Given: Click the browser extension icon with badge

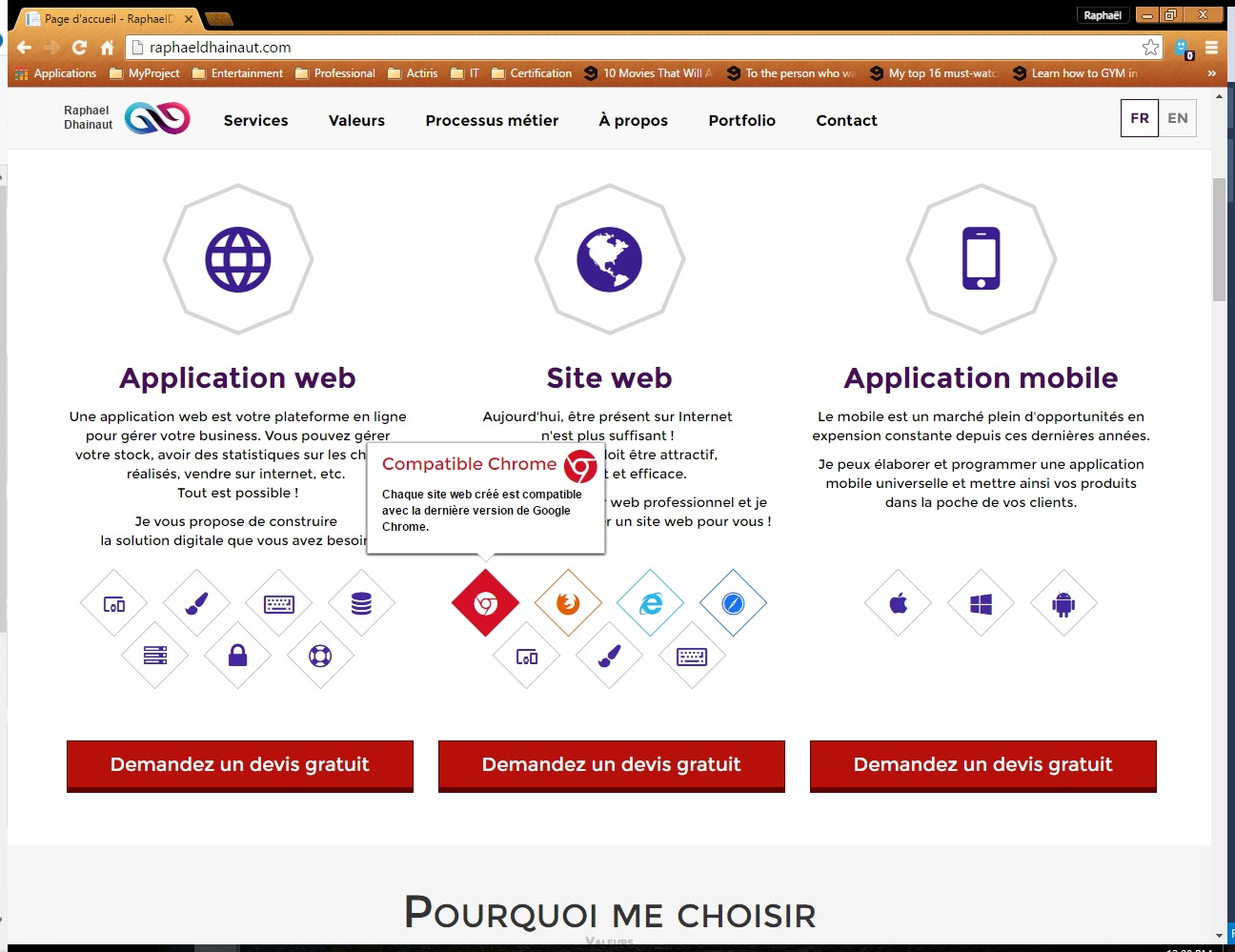Looking at the screenshot, I should point(1184,48).
